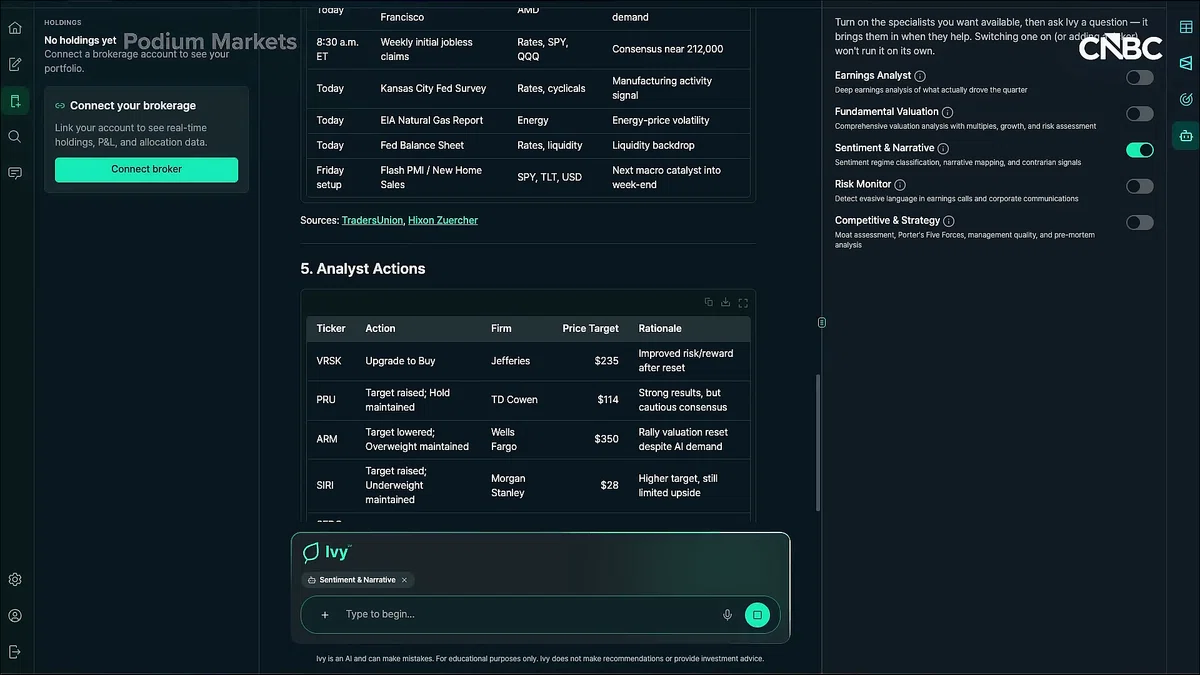The width and height of the screenshot is (1200, 675).
Task: Click the microphone voice input icon
Action: pyautogui.click(x=727, y=615)
